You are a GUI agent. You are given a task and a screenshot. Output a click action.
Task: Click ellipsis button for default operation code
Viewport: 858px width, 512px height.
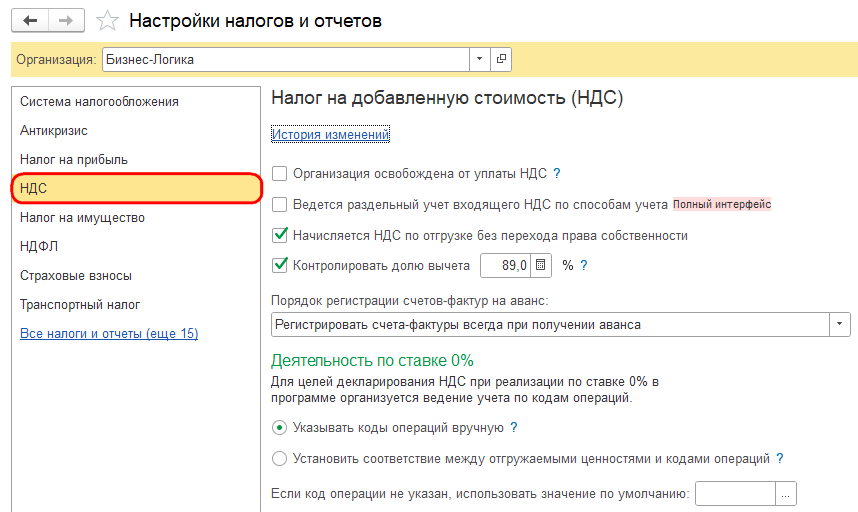[786, 494]
